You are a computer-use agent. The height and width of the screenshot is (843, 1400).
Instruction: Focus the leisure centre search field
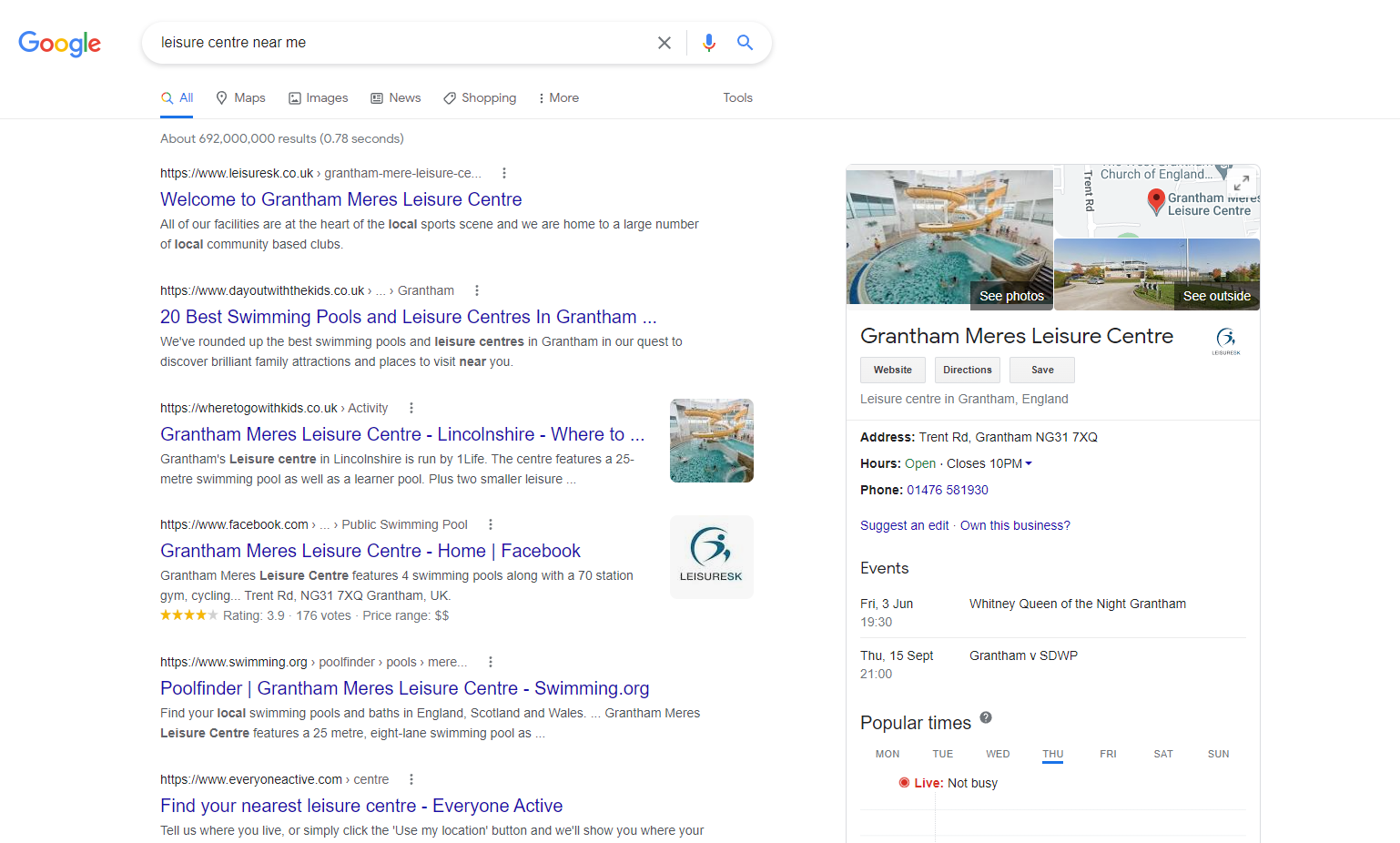pyautogui.click(x=401, y=43)
